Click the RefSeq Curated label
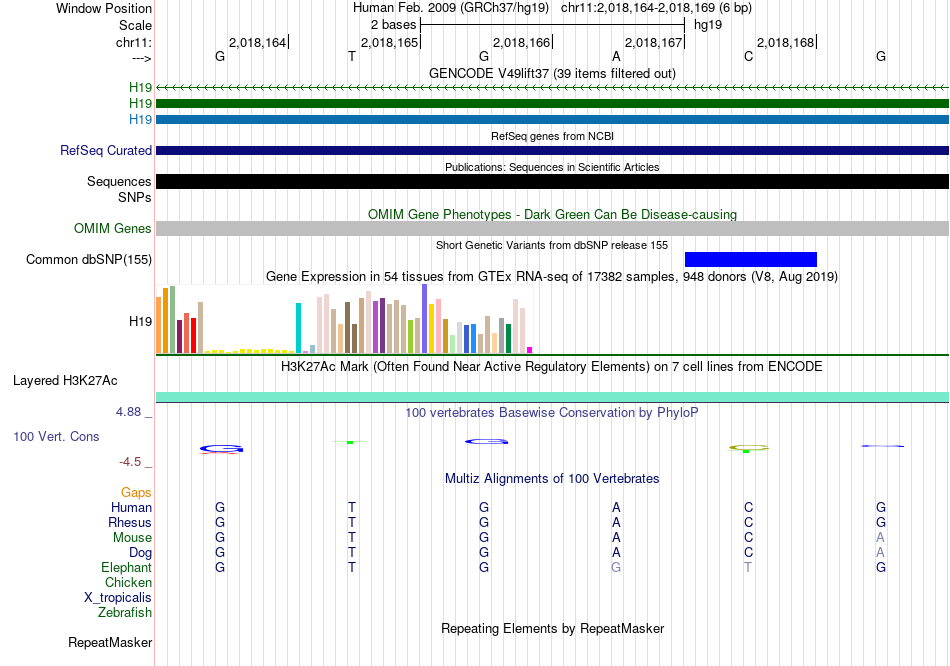This screenshot has width=950, height=666. point(105,150)
